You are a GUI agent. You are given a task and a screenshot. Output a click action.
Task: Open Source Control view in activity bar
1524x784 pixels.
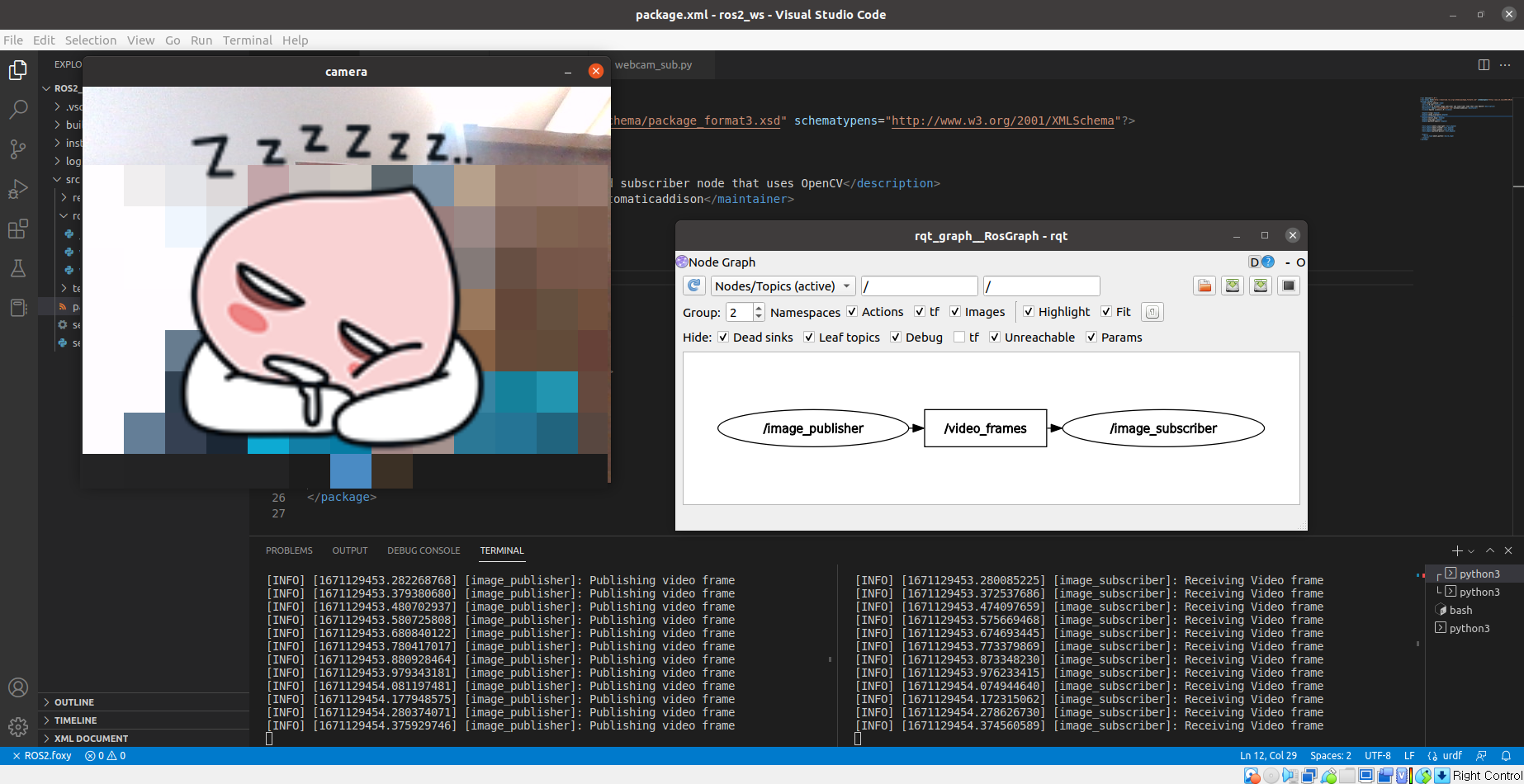(x=18, y=149)
